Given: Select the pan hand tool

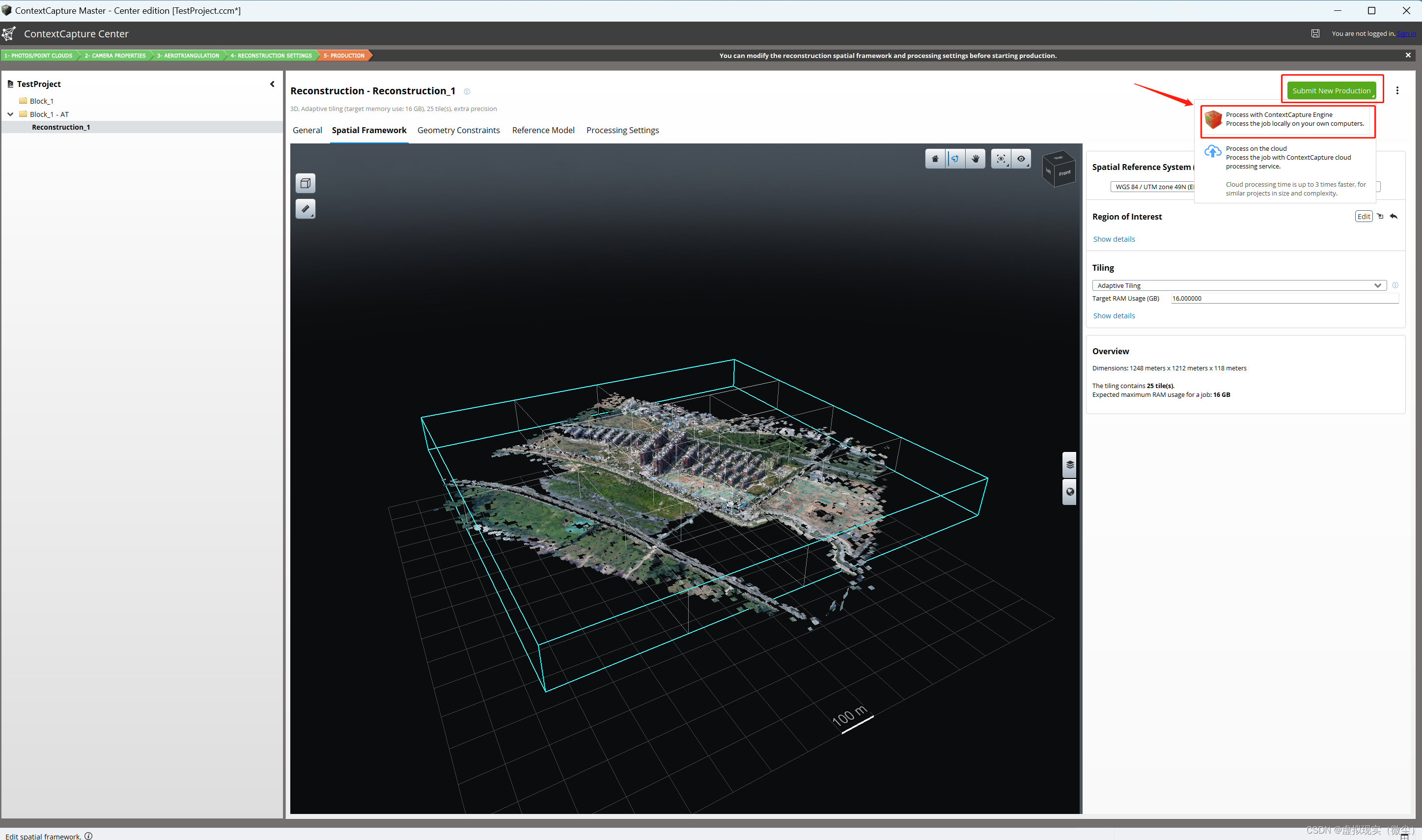Looking at the screenshot, I should tap(976, 159).
